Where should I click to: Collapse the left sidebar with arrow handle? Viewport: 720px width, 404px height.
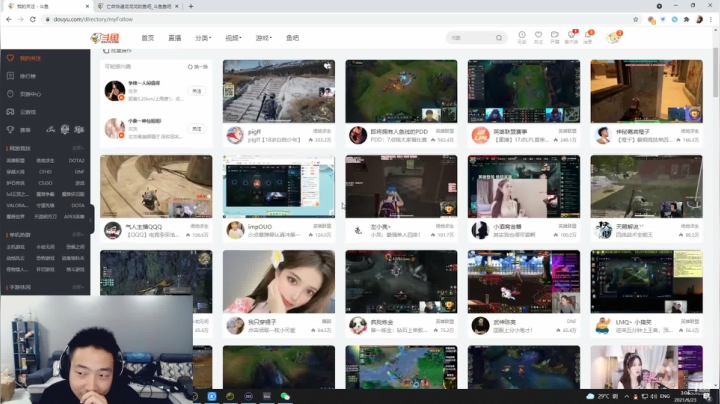click(x=91, y=219)
